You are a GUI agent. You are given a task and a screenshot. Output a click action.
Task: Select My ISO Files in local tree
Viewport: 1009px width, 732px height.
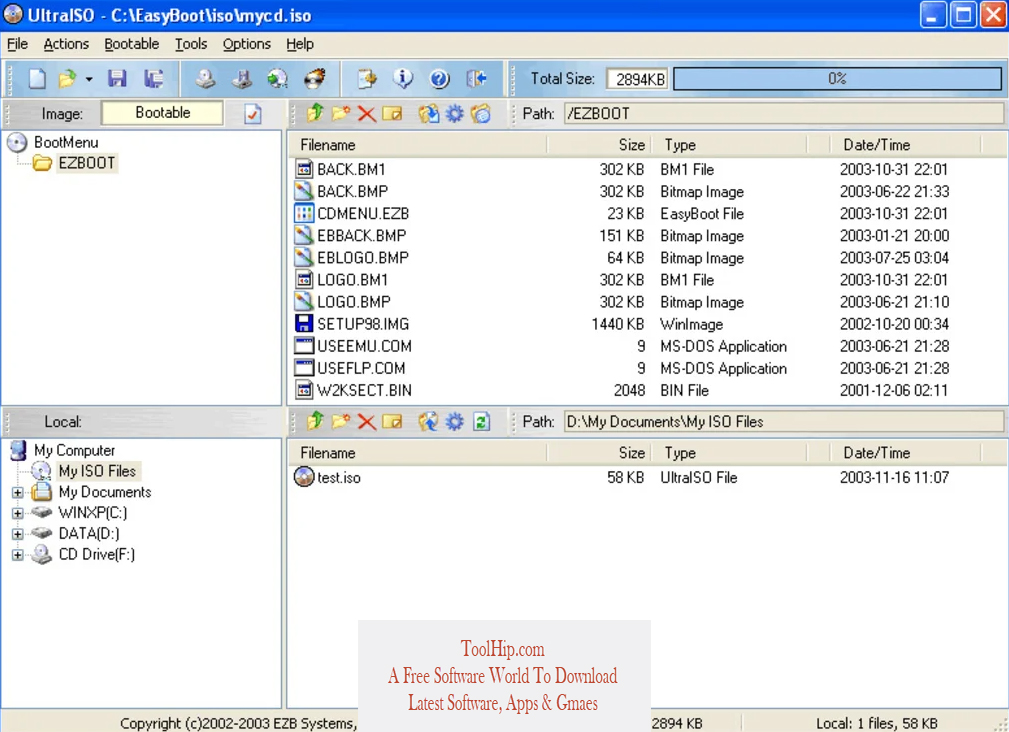point(97,471)
